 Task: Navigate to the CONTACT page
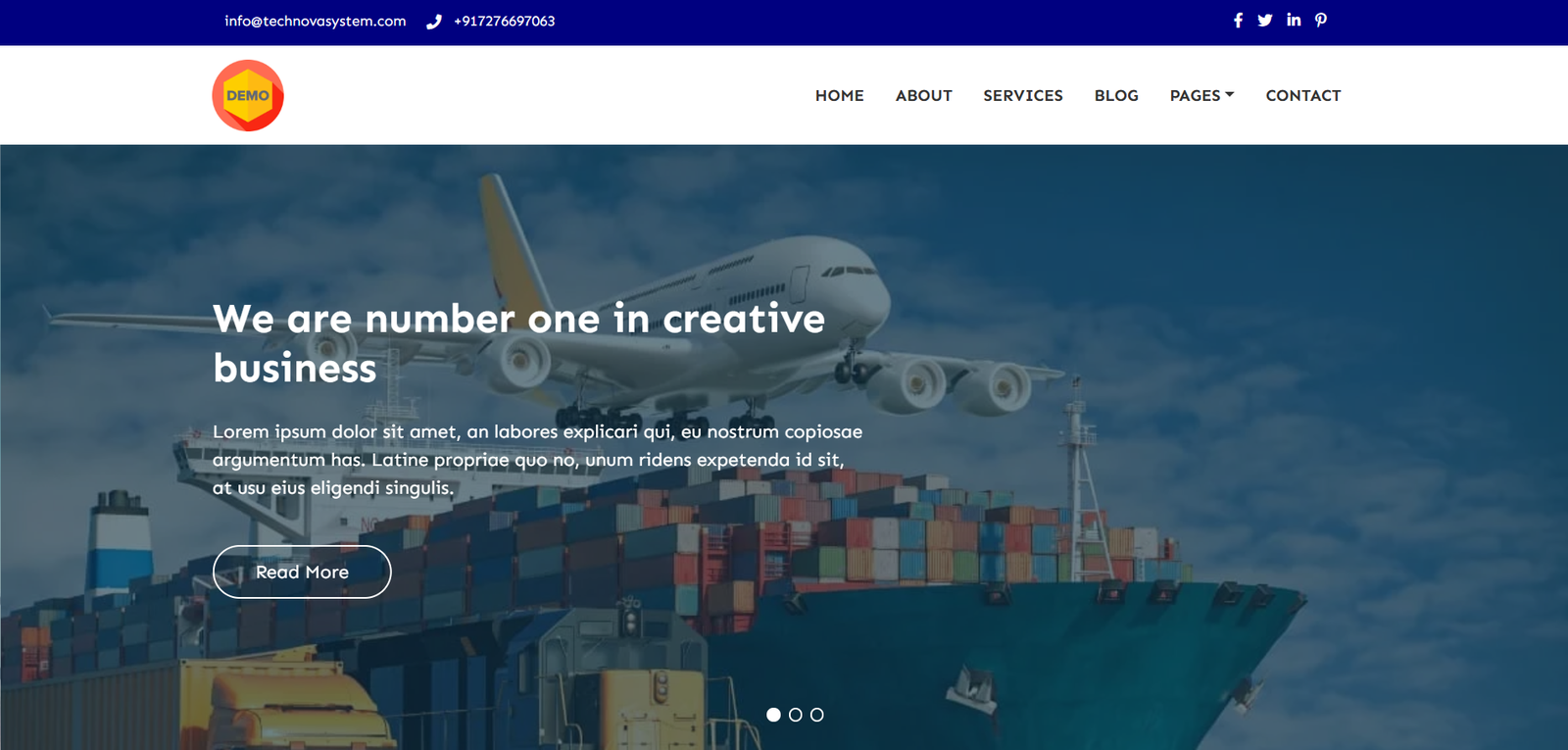(x=1303, y=95)
